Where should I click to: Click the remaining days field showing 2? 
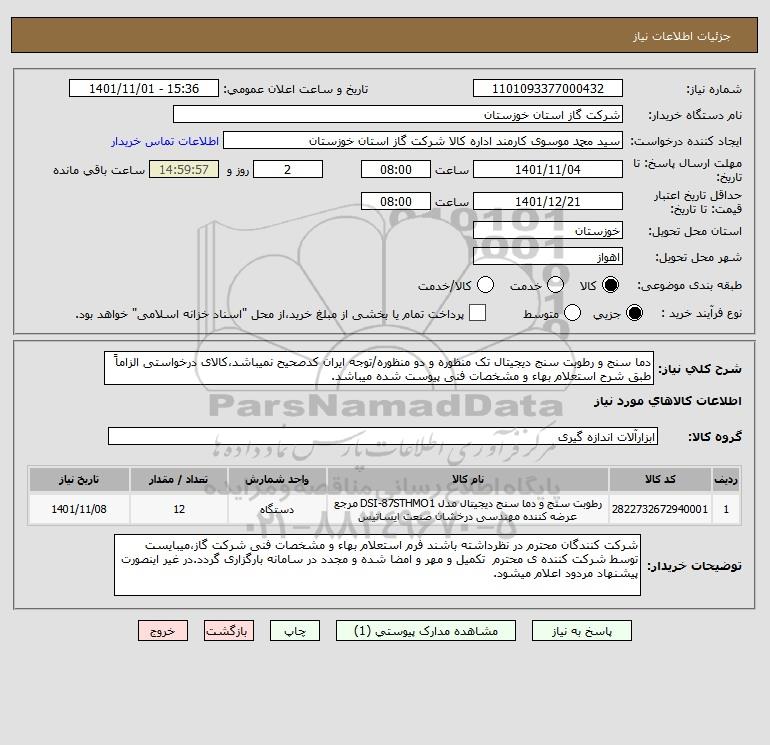point(288,169)
